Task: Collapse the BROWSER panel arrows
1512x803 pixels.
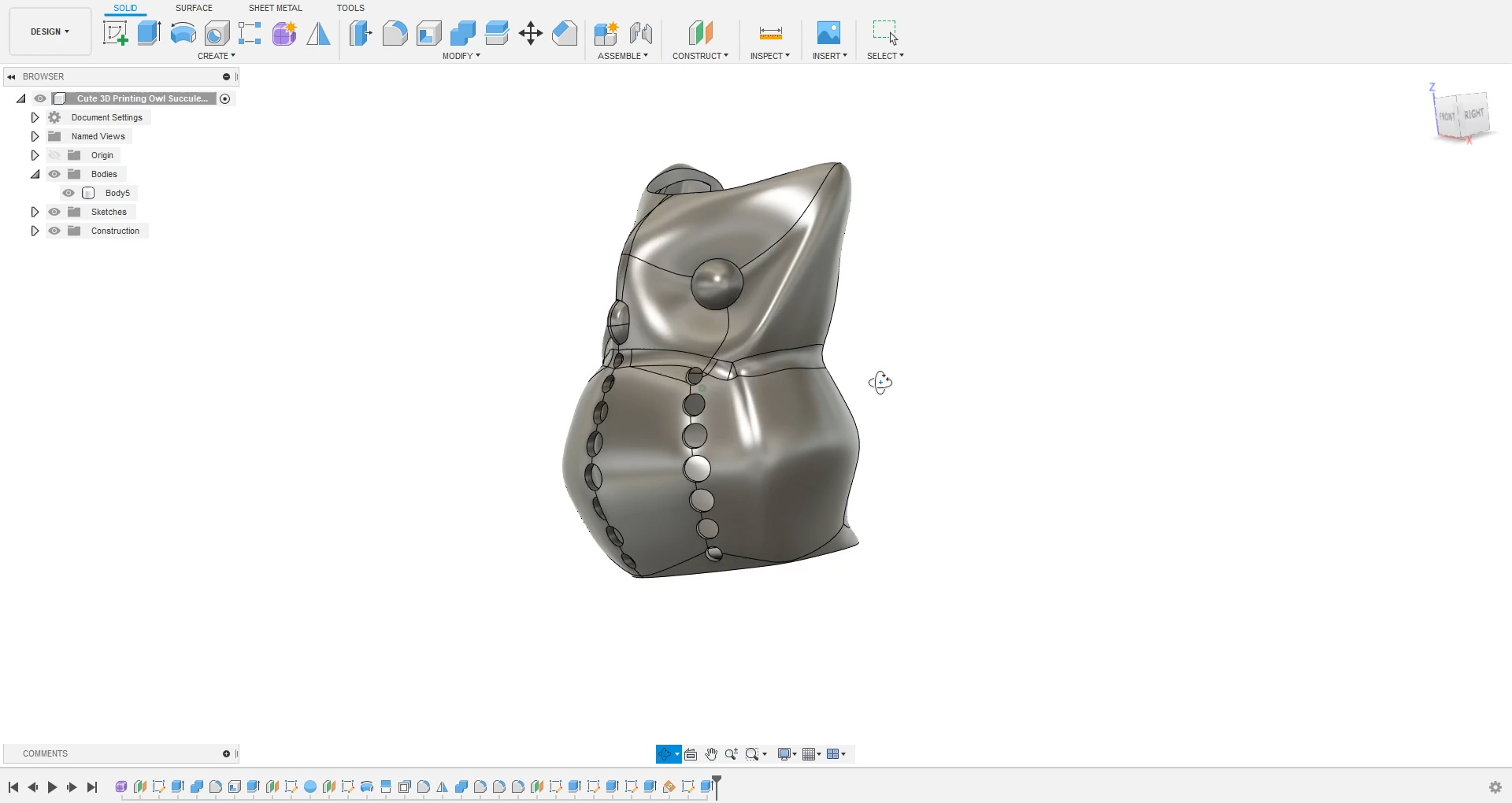Action: point(12,76)
